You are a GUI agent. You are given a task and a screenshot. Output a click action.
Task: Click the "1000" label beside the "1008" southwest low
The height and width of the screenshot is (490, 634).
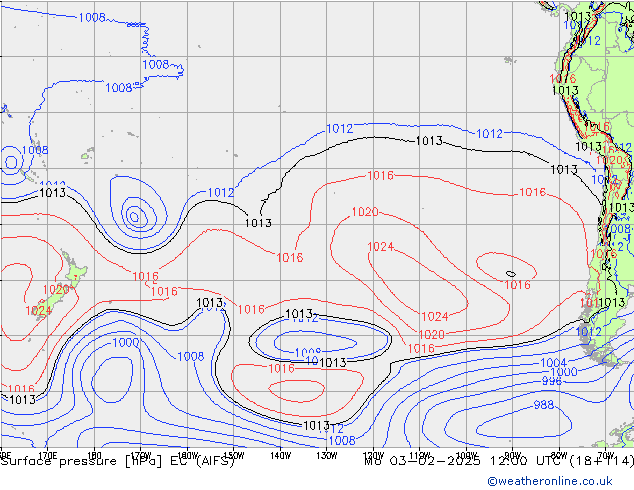pos(126,342)
